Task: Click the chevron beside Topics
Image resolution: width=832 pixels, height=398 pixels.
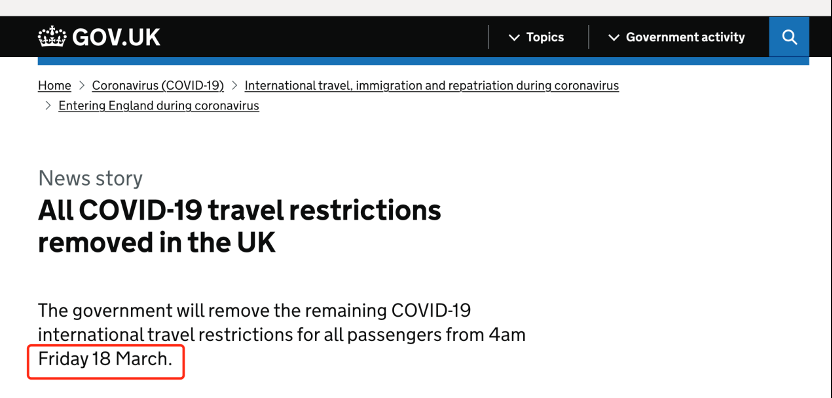Action: pos(514,38)
